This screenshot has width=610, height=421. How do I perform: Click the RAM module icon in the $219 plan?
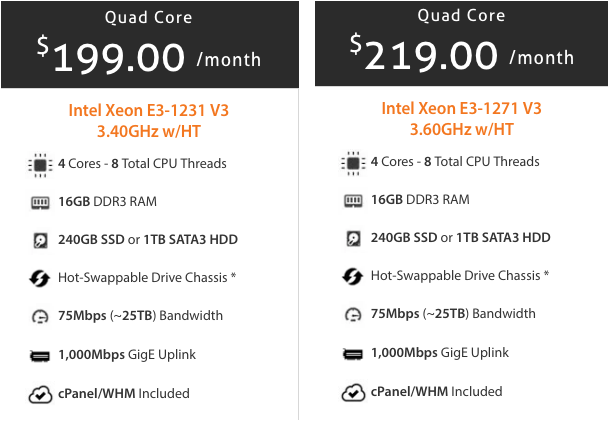353,200
